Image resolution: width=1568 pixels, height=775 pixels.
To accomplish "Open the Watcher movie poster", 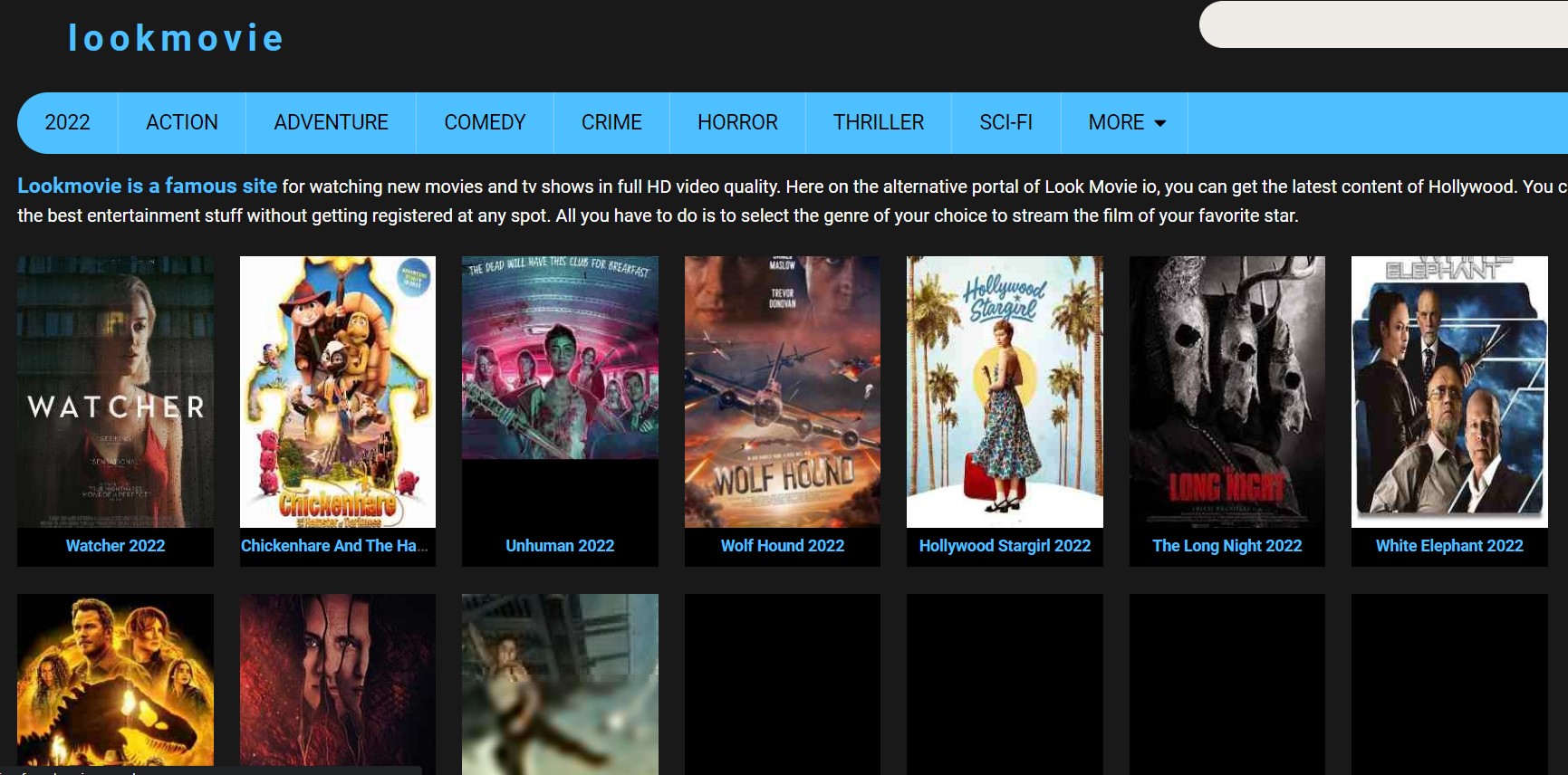I will pyautogui.click(x=115, y=392).
